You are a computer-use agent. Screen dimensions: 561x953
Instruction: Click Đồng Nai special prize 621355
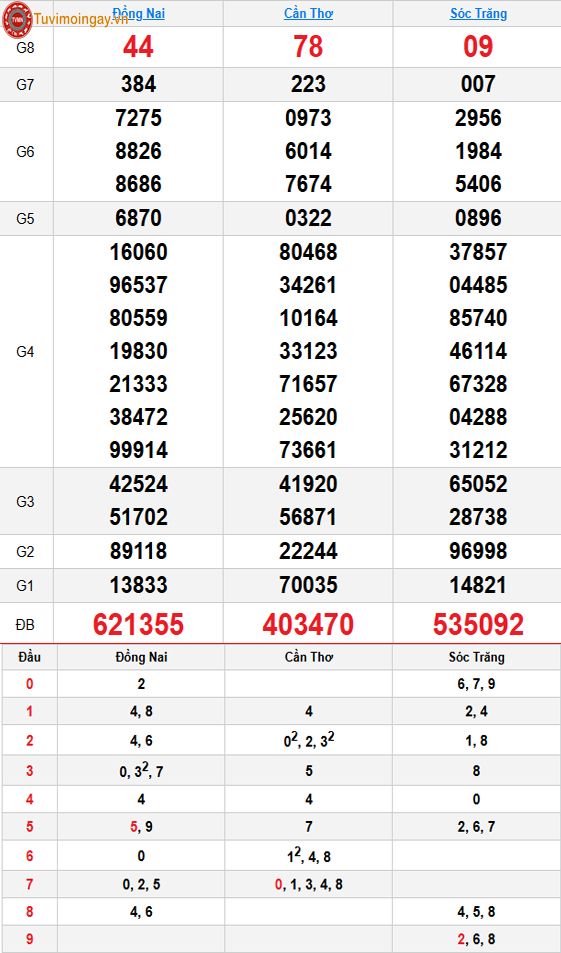pyautogui.click(x=139, y=624)
